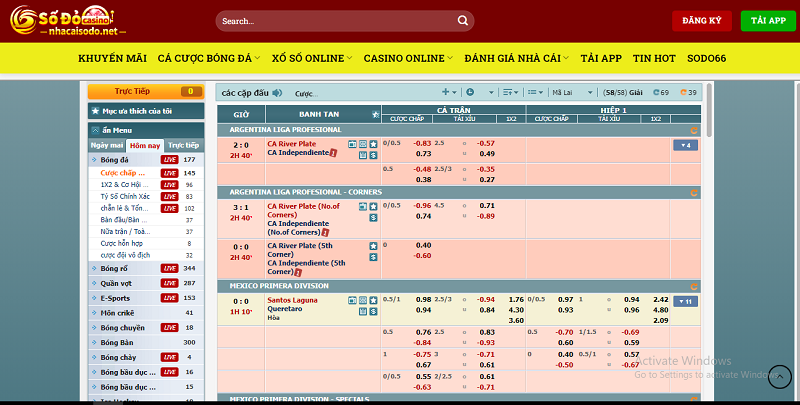Open the favorites star Mục ưa thích của tôi
The height and width of the screenshot is (405, 800).
[x=95, y=110]
